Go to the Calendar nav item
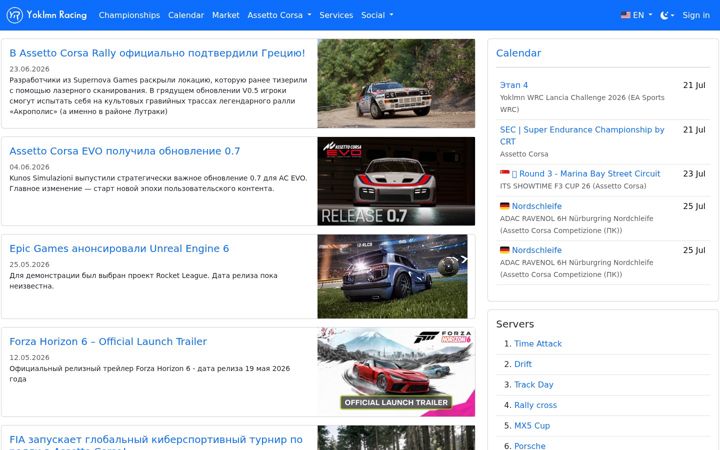The image size is (720, 450). [x=186, y=15]
